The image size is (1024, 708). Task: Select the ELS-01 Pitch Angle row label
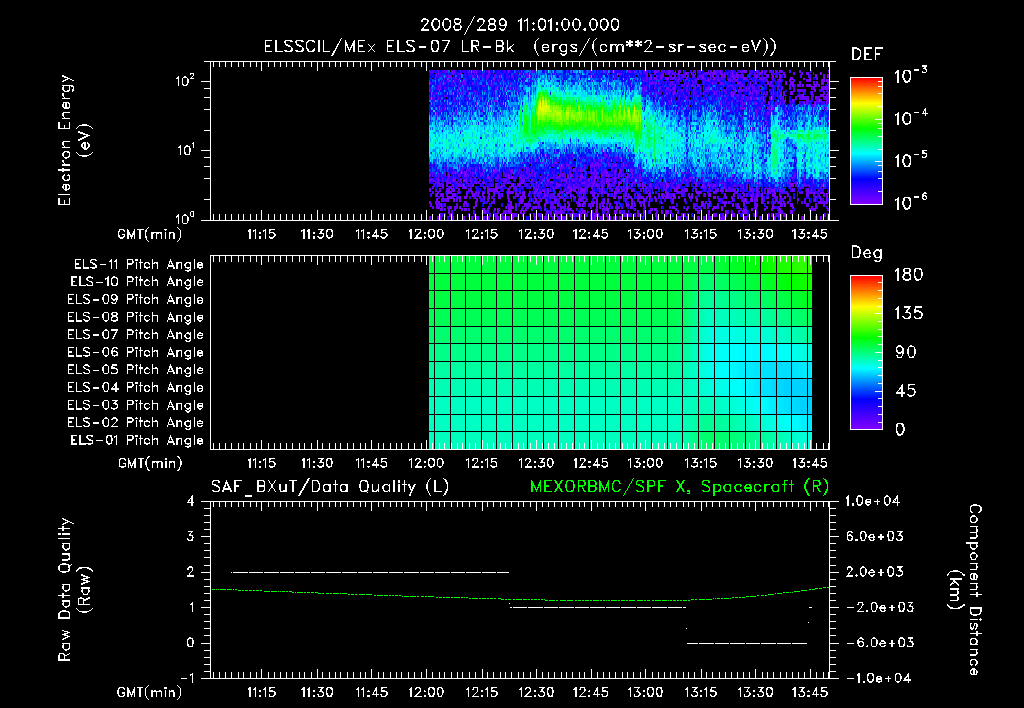pyautogui.click(x=137, y=440)
